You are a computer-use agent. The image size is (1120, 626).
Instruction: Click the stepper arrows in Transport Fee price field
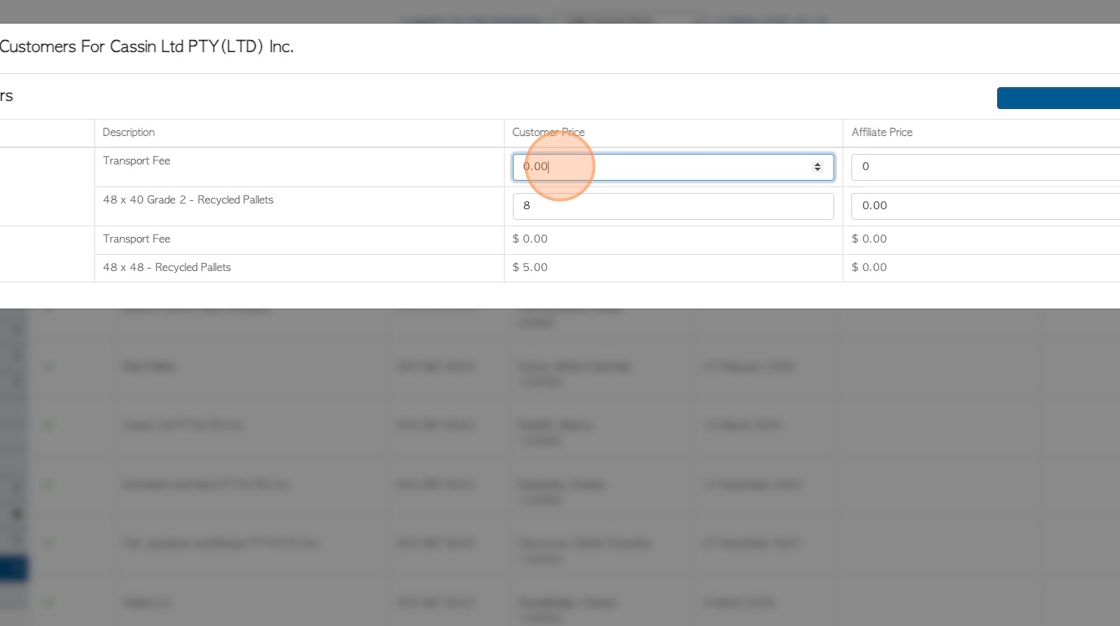817,167
